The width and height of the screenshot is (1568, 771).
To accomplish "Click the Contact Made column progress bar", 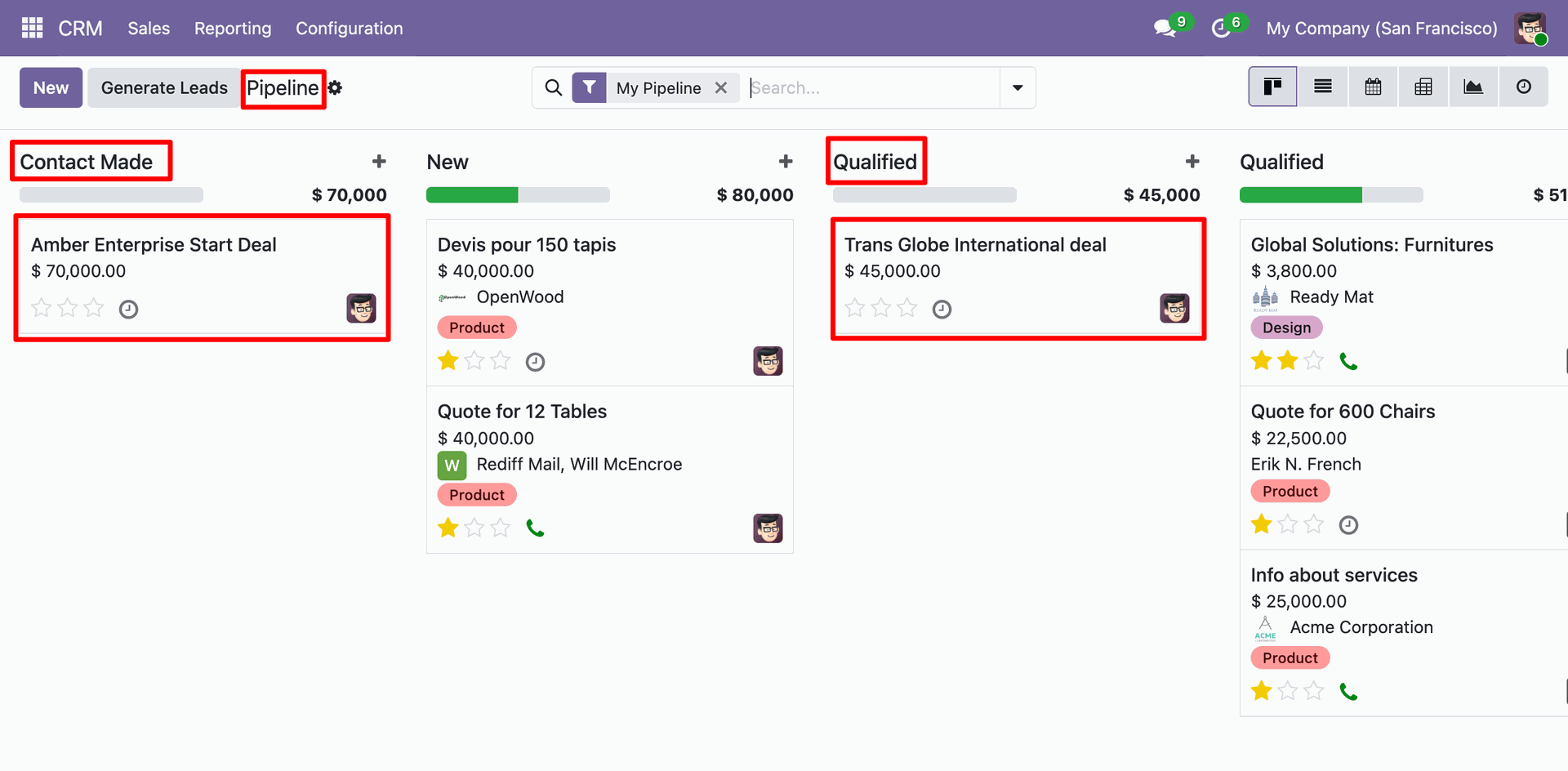I will pos(111,195).
